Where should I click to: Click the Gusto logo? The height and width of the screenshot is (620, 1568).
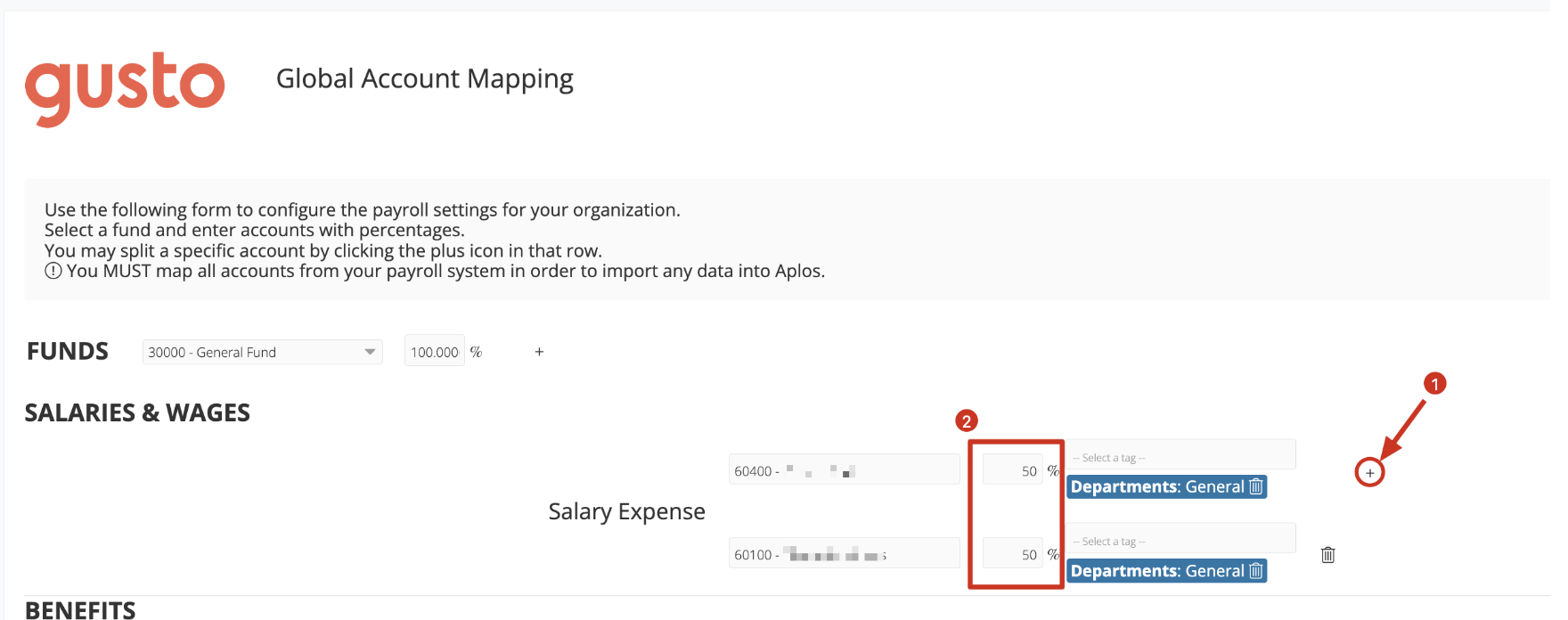pyautogui.click(x=125, y=88)
